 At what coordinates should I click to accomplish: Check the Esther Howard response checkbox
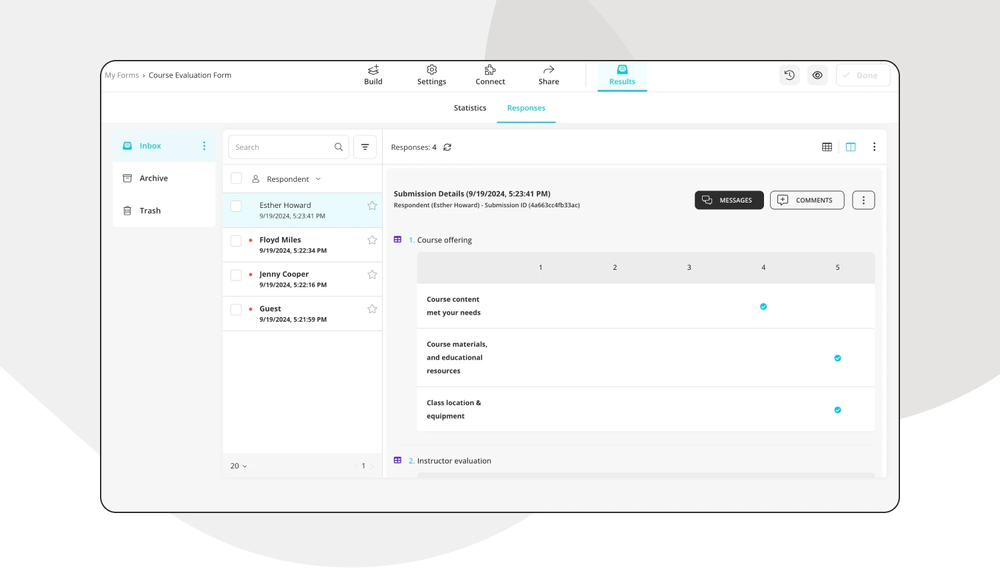(236, 206)
